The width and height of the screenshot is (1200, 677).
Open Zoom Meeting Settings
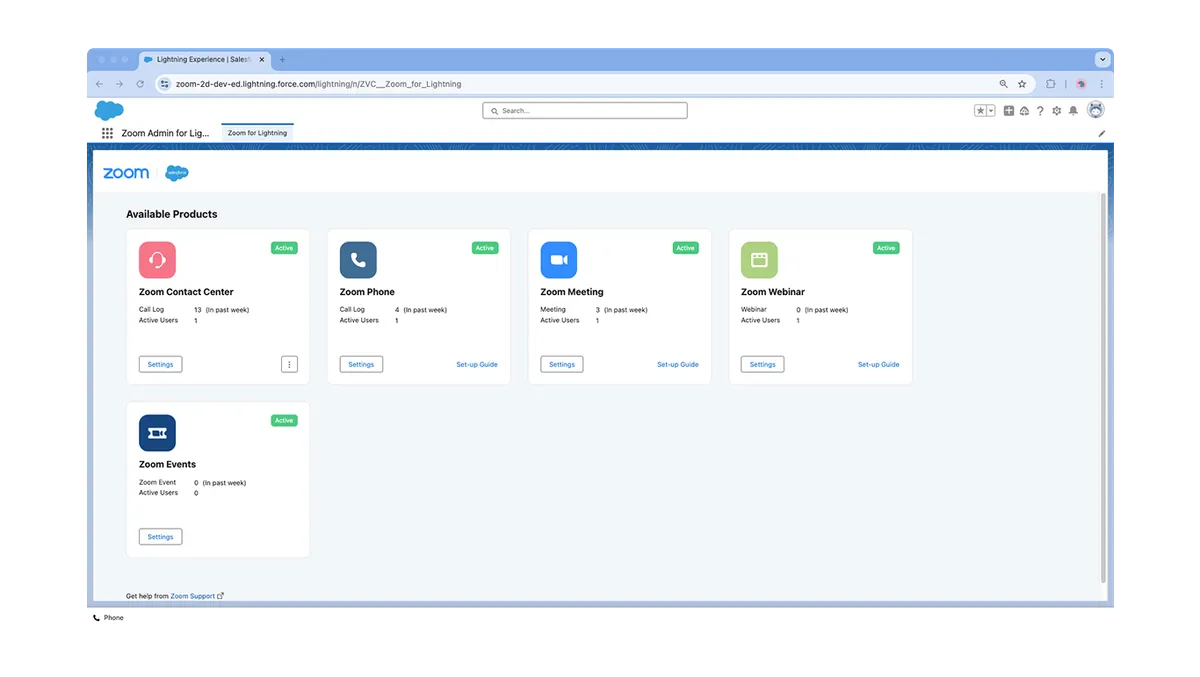[562, 364]
